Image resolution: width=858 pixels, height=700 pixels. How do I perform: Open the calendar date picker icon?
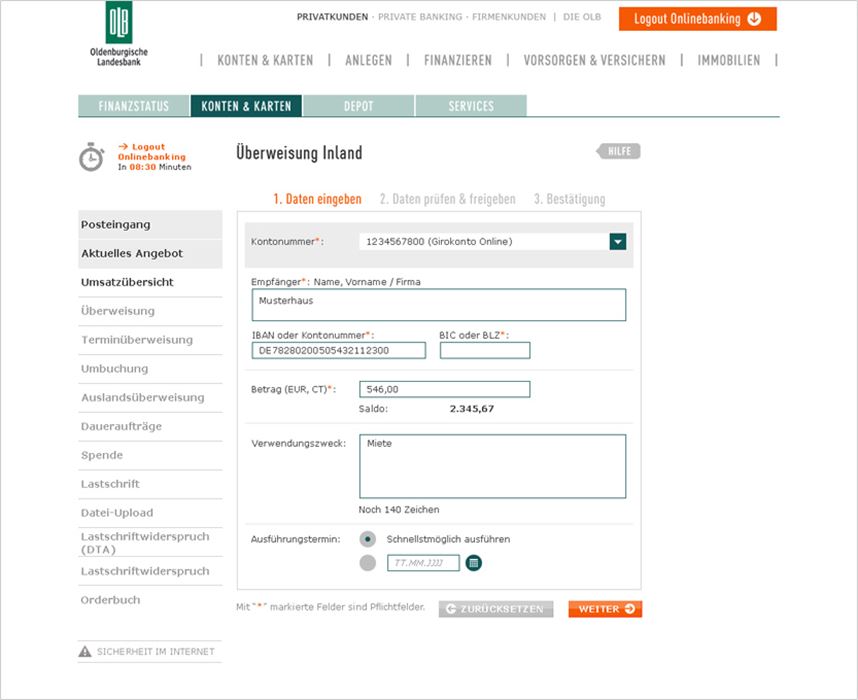coord(474,563)
